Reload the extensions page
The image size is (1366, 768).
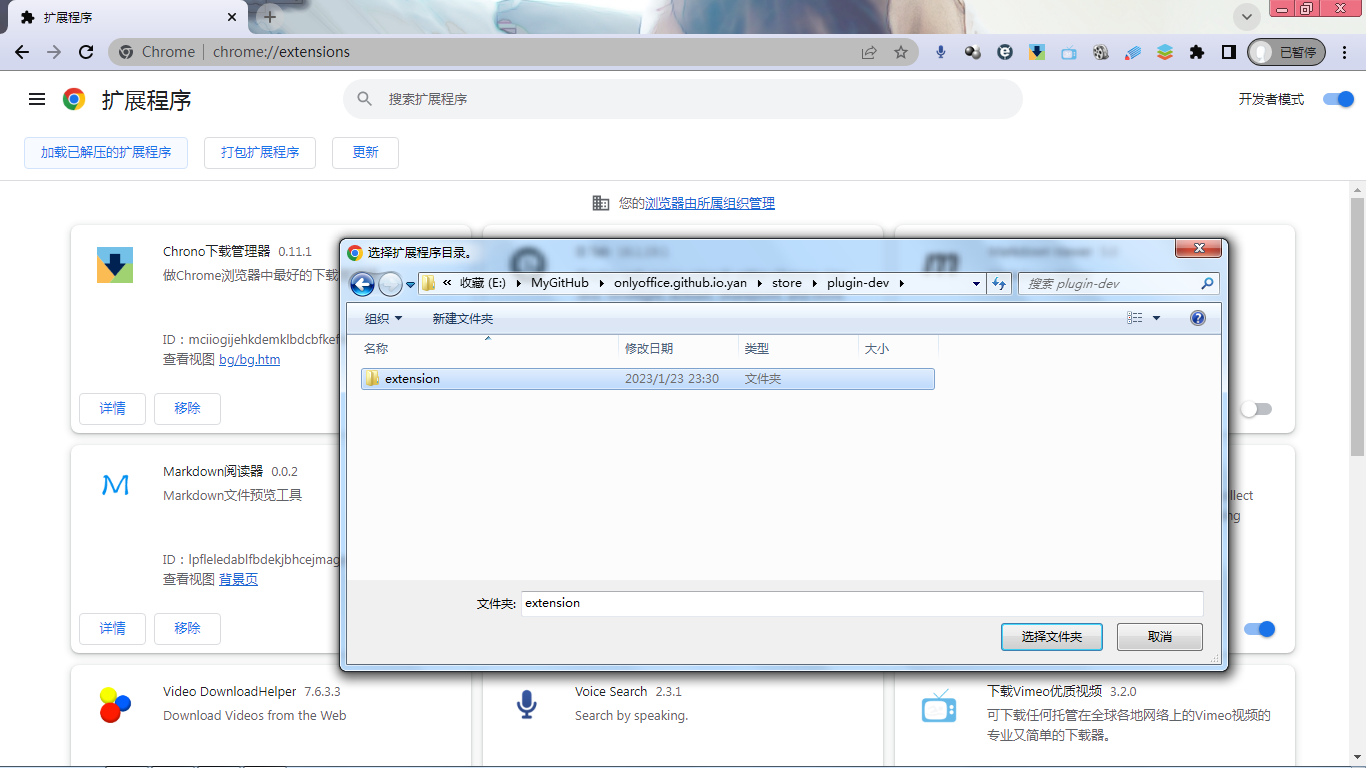[86, 52]
